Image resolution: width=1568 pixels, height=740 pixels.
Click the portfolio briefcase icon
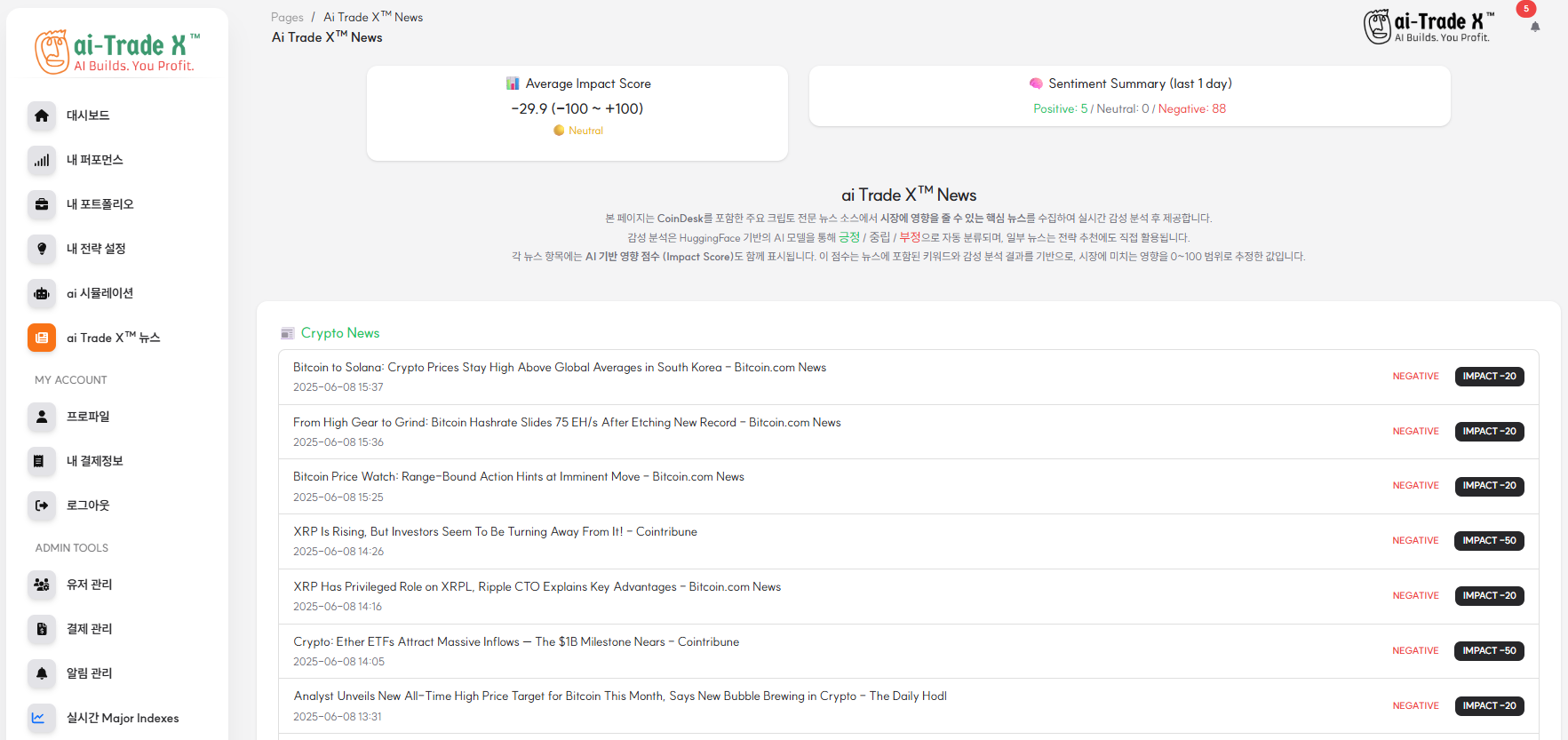coord(42,204)
